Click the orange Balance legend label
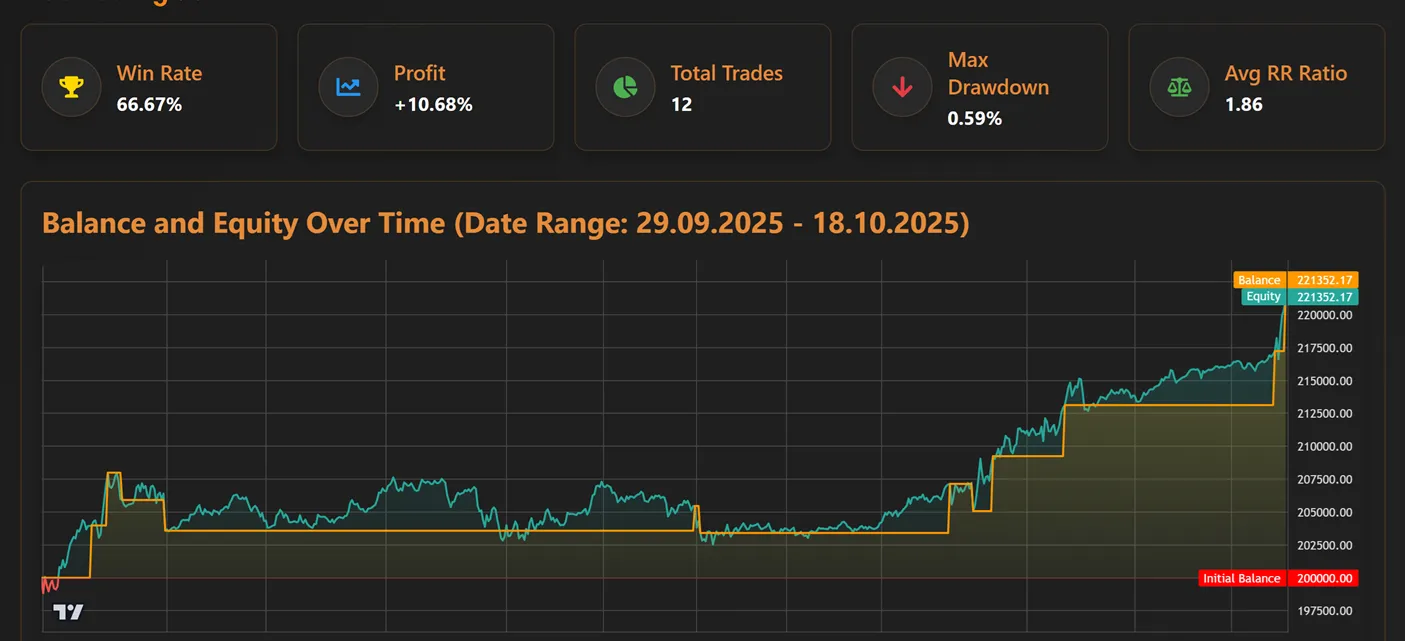This screenshot has height=641, width=1405. (1259, 281)
